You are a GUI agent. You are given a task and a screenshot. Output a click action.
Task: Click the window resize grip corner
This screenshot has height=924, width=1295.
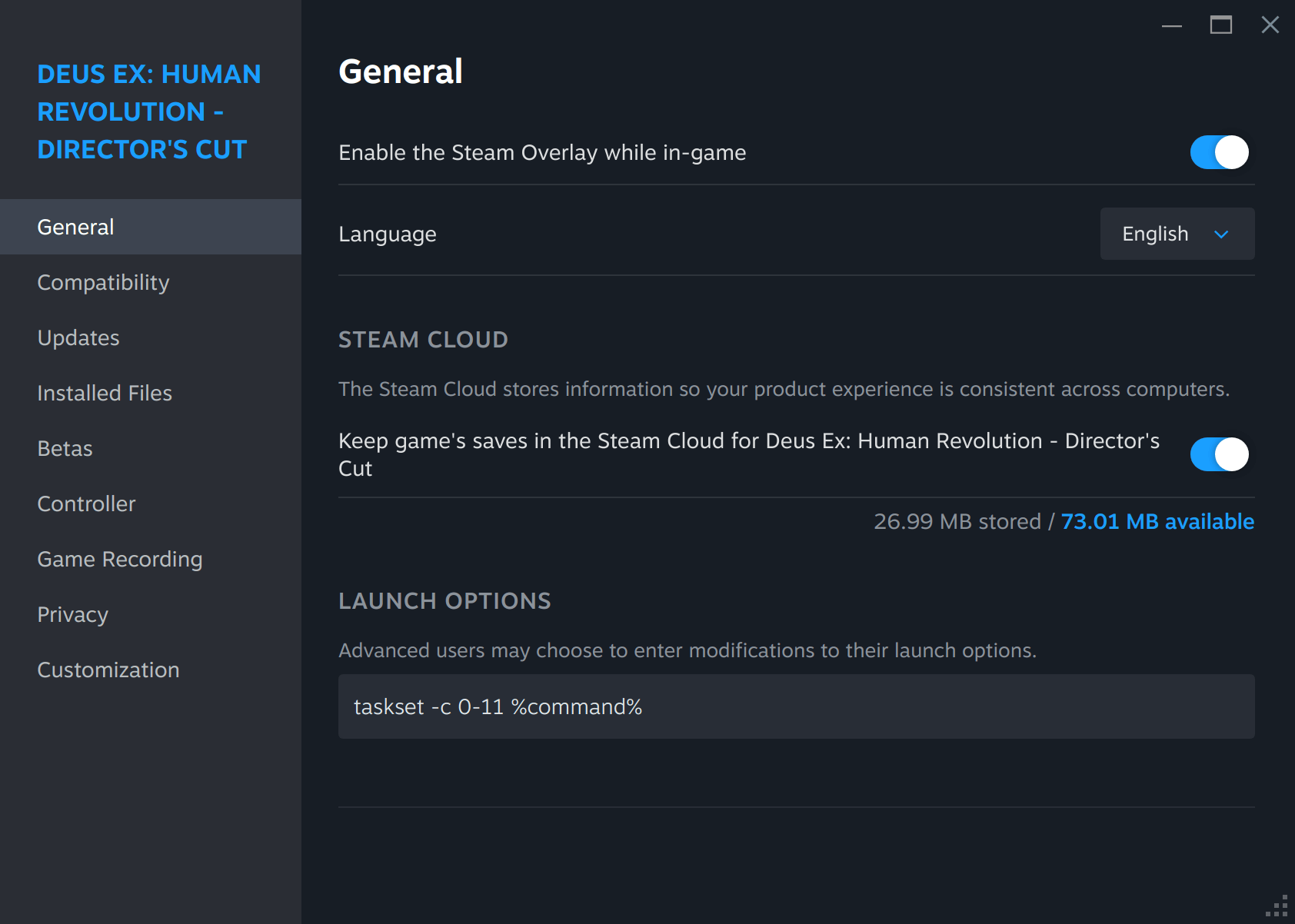1279,908
